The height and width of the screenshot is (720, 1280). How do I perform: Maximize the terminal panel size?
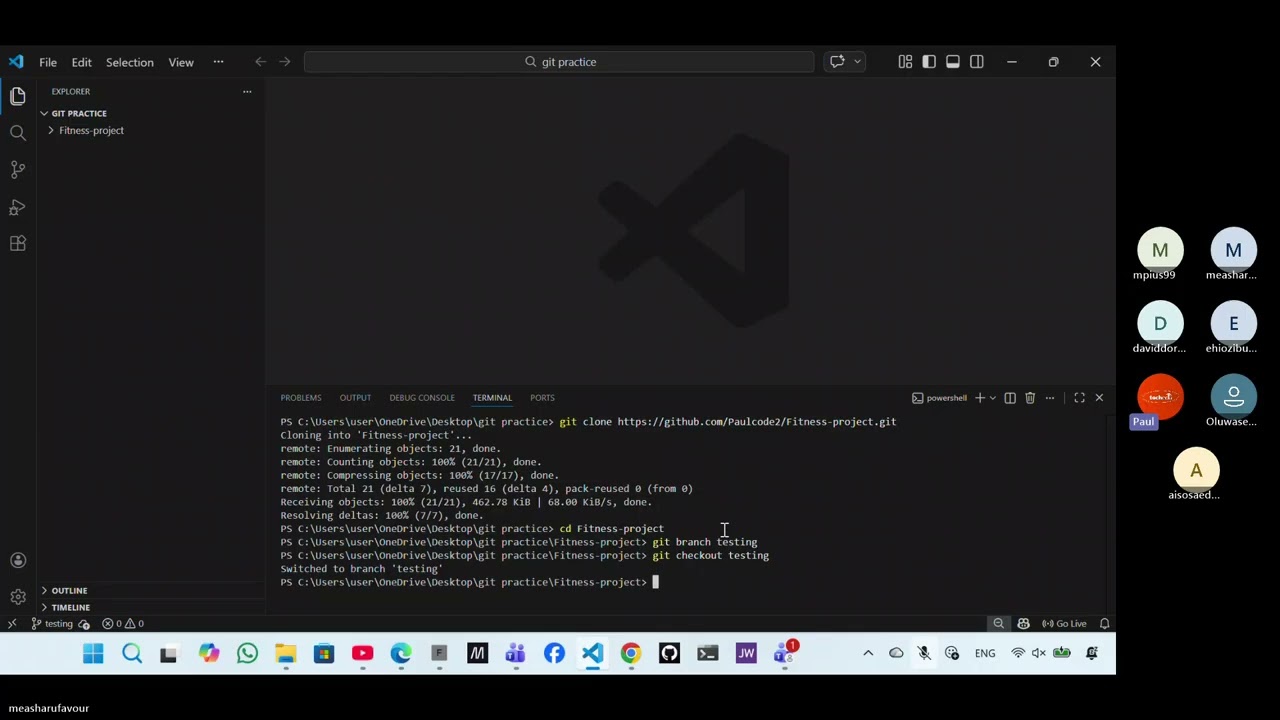point(1079,398)
